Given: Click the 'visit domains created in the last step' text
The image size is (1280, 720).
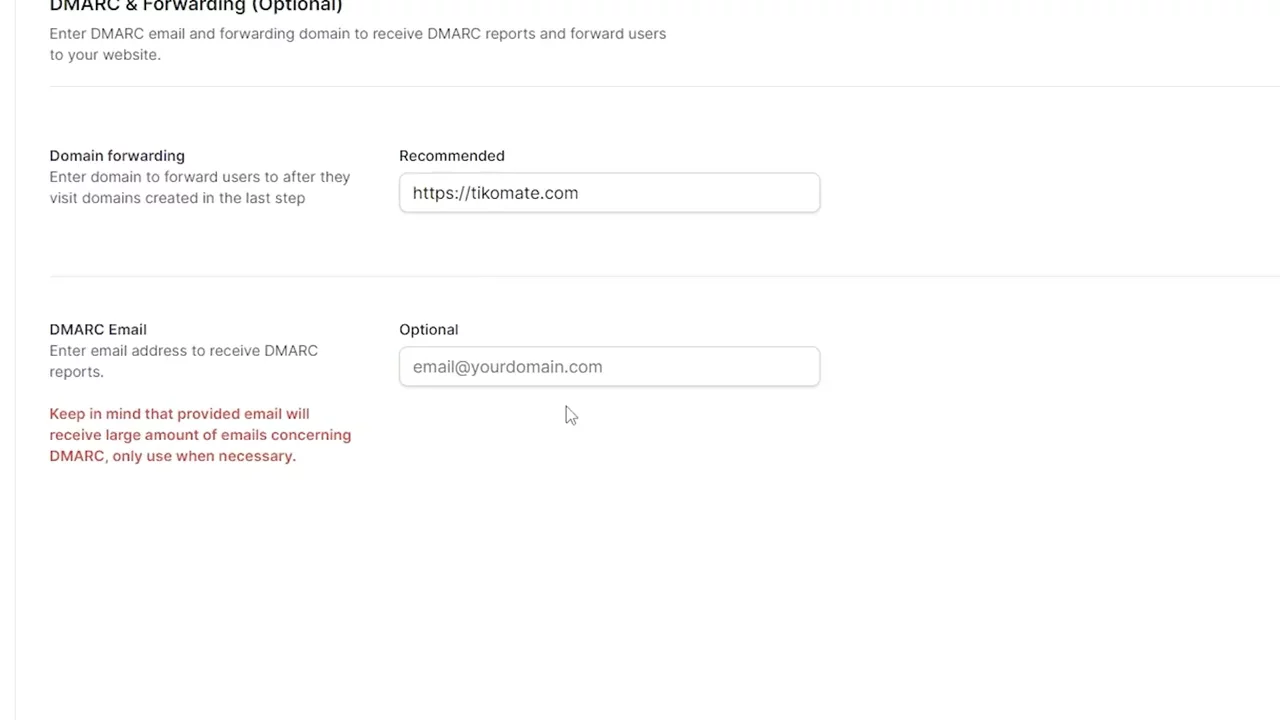Looking at the screenshot, I should click(177, 198).
